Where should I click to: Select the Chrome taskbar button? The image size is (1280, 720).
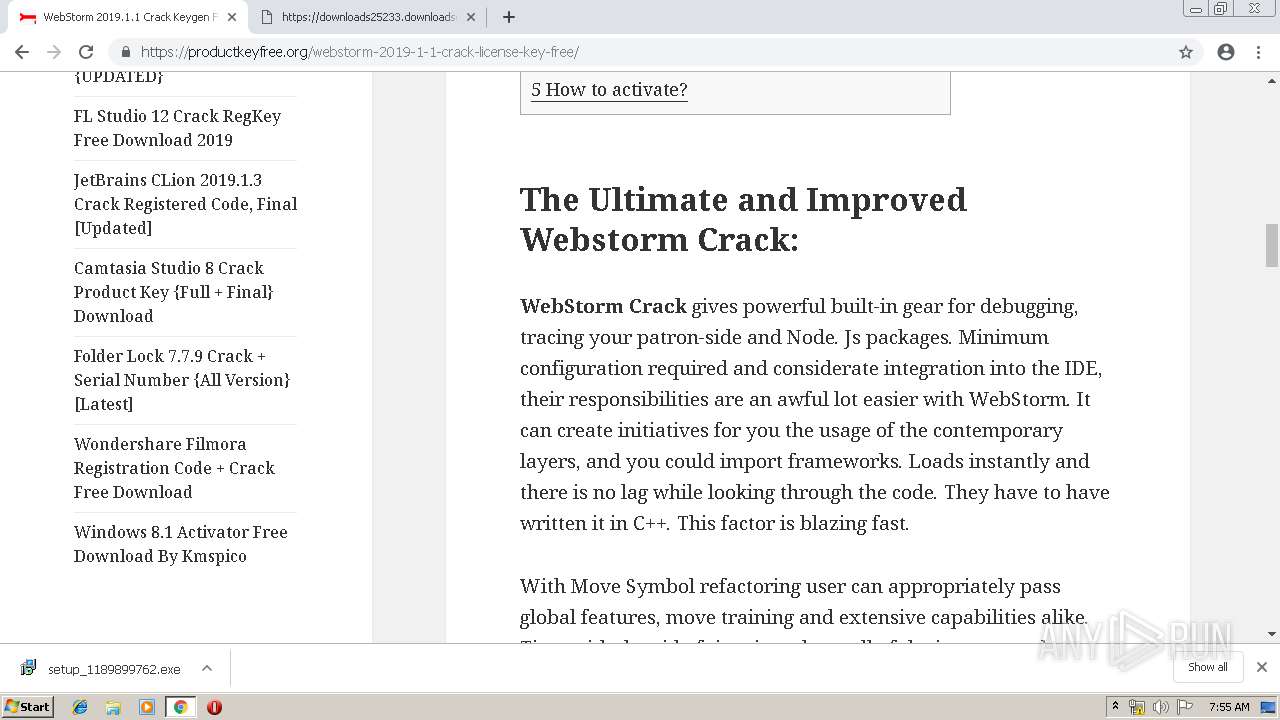coord(180,707)
